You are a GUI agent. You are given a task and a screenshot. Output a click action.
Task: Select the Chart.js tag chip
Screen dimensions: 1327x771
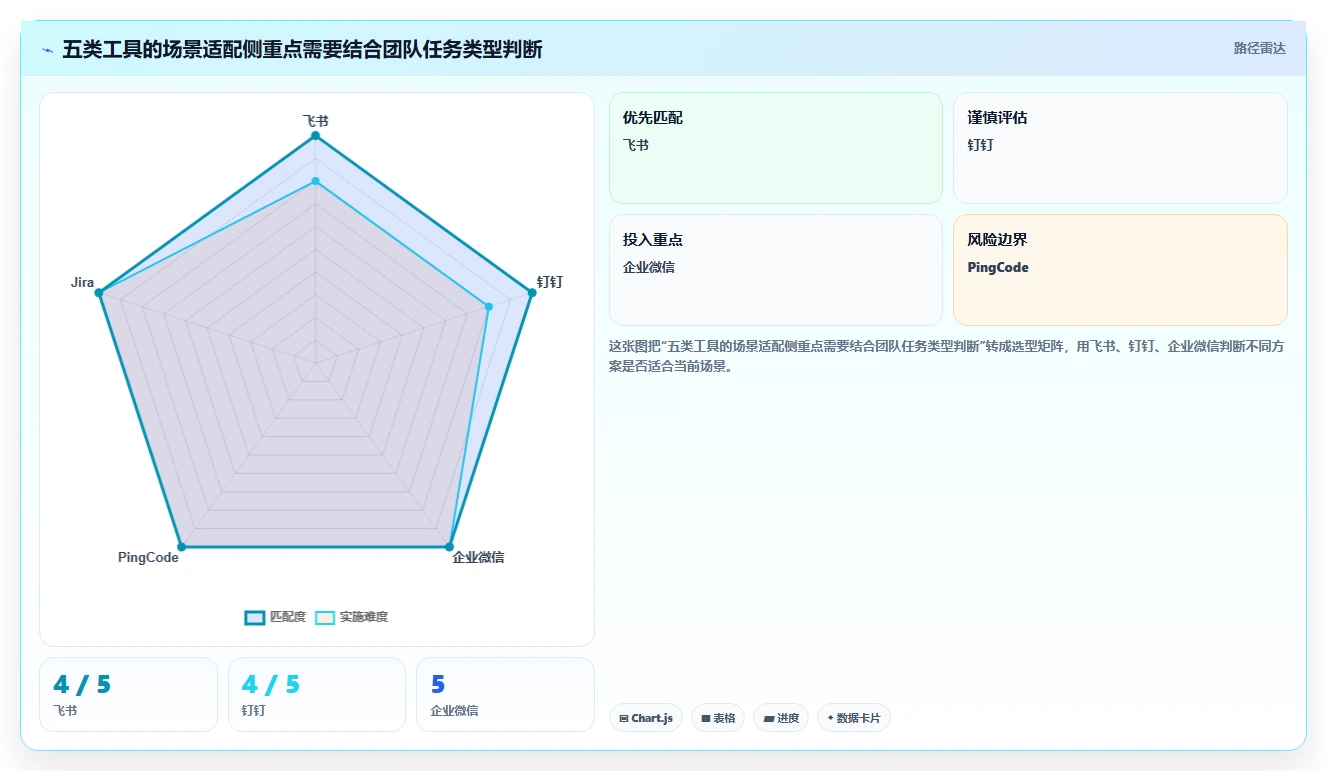pos(646,718)
